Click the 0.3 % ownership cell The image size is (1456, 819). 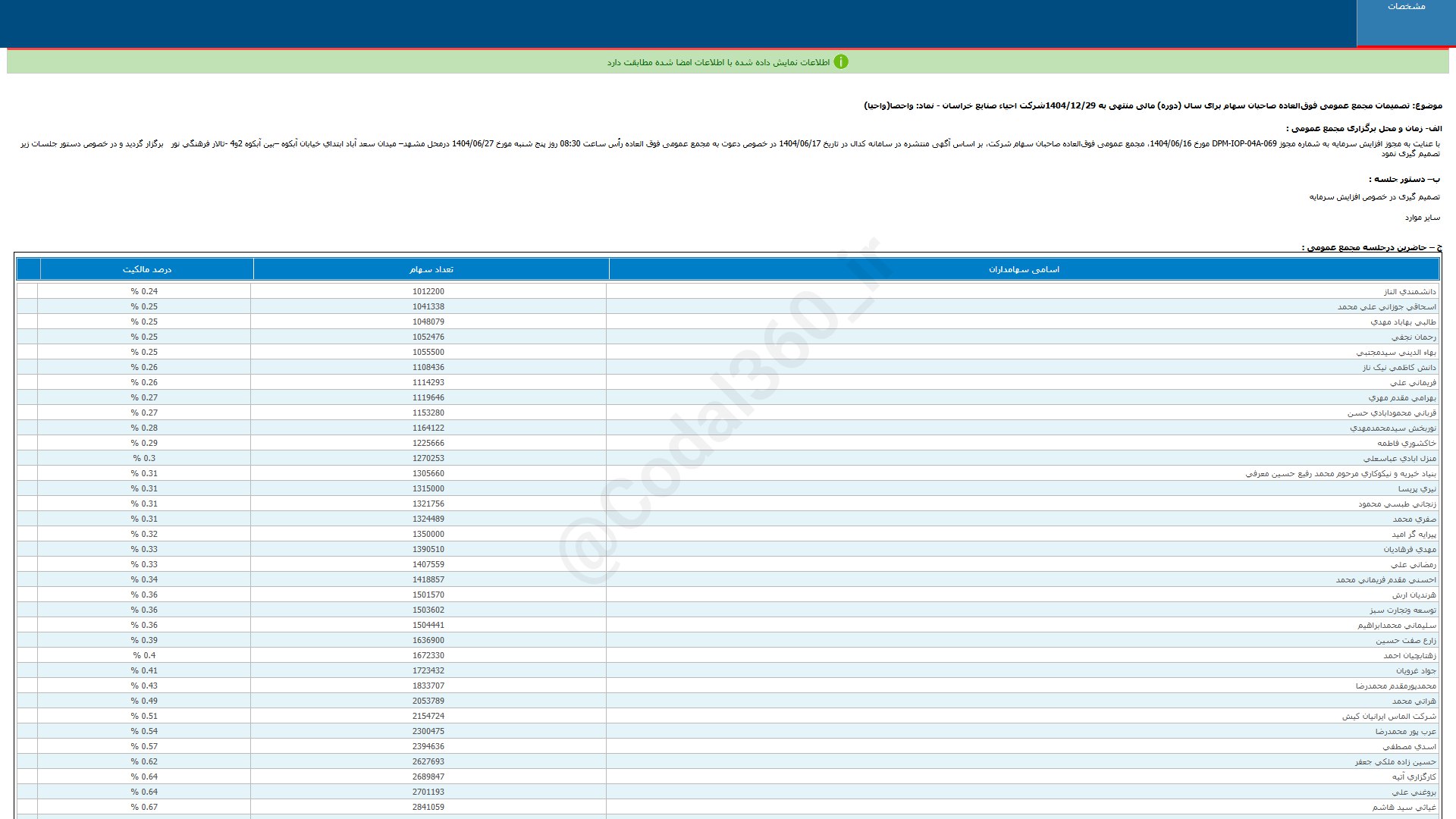click(144, 458)
